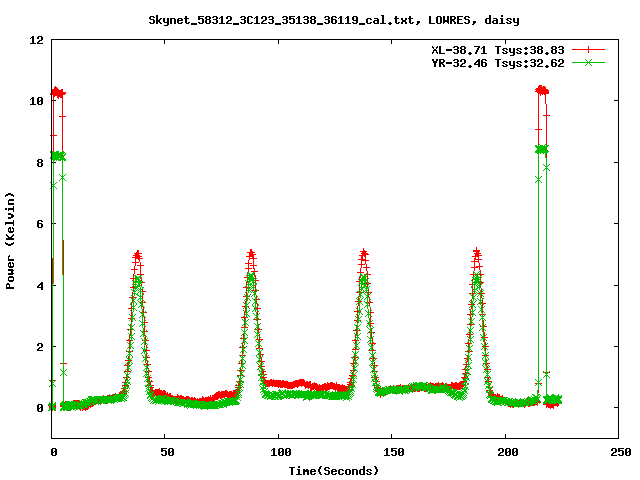Click x-axis tick label 250
Screen dimensions: 640x480
click(x=621, y=452)
